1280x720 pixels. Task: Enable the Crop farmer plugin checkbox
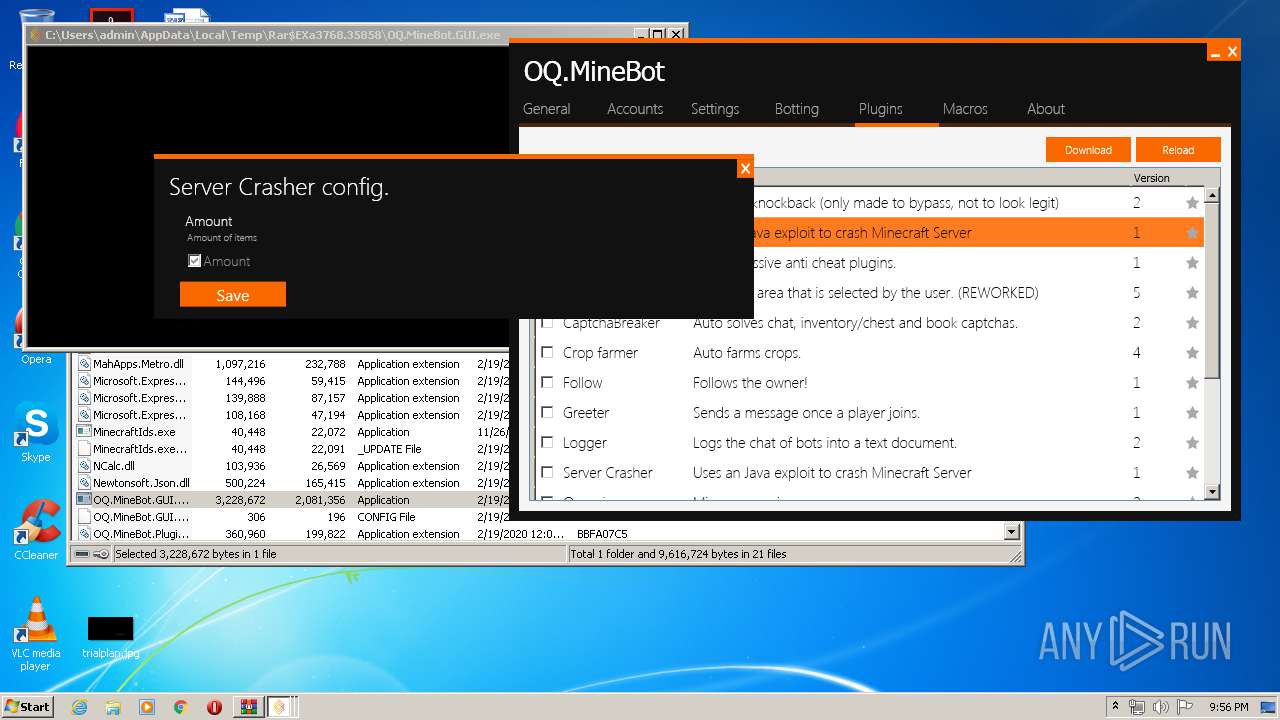[547, 352]
